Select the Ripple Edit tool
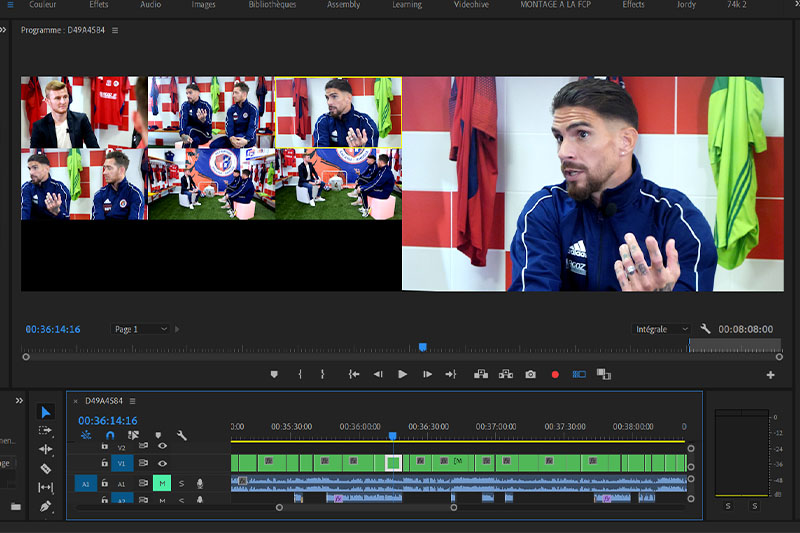The width and height of the screenshot is (800, 533). coord(45,449)
